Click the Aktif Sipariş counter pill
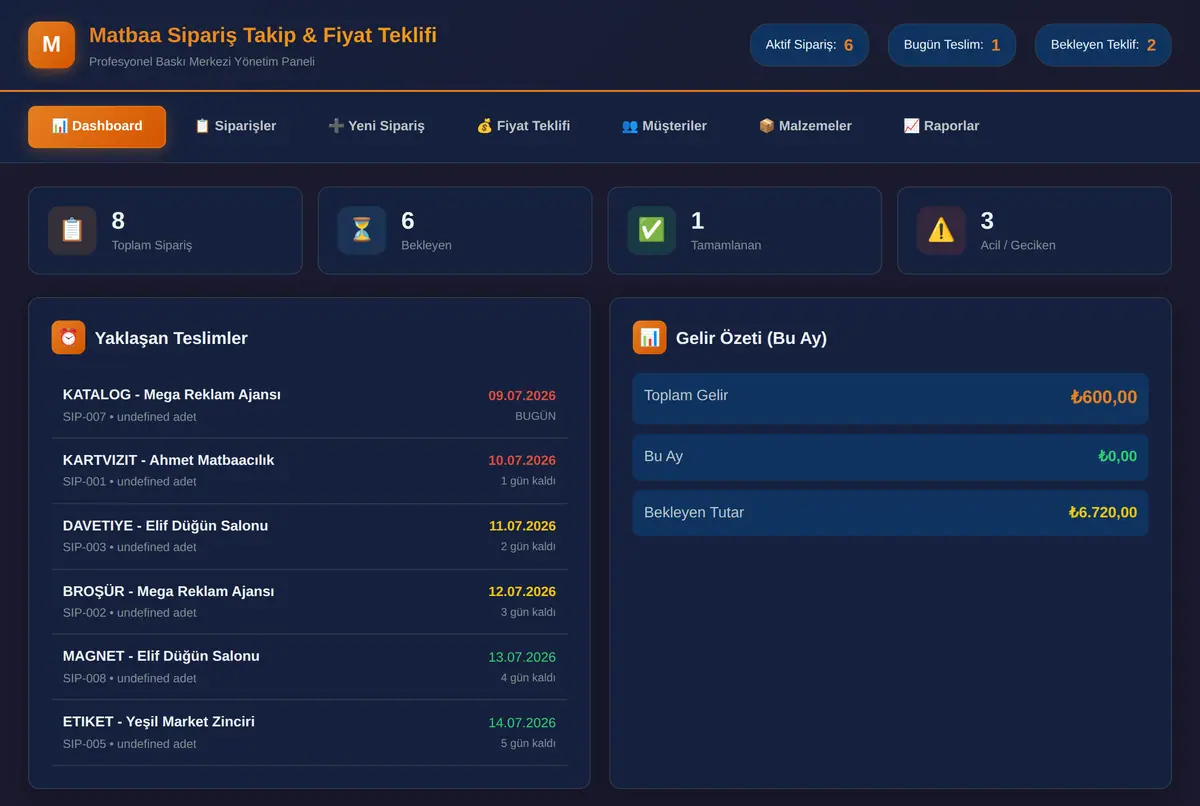The height and width of the screenshot is (806, 1200). click(x=809, y=45)
